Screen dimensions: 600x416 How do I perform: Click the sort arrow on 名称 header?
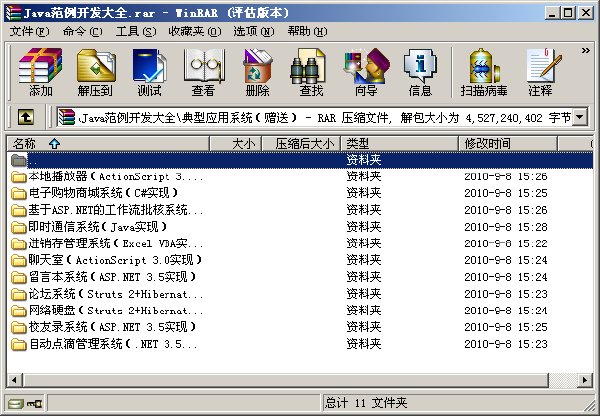[x=54, y=144]
